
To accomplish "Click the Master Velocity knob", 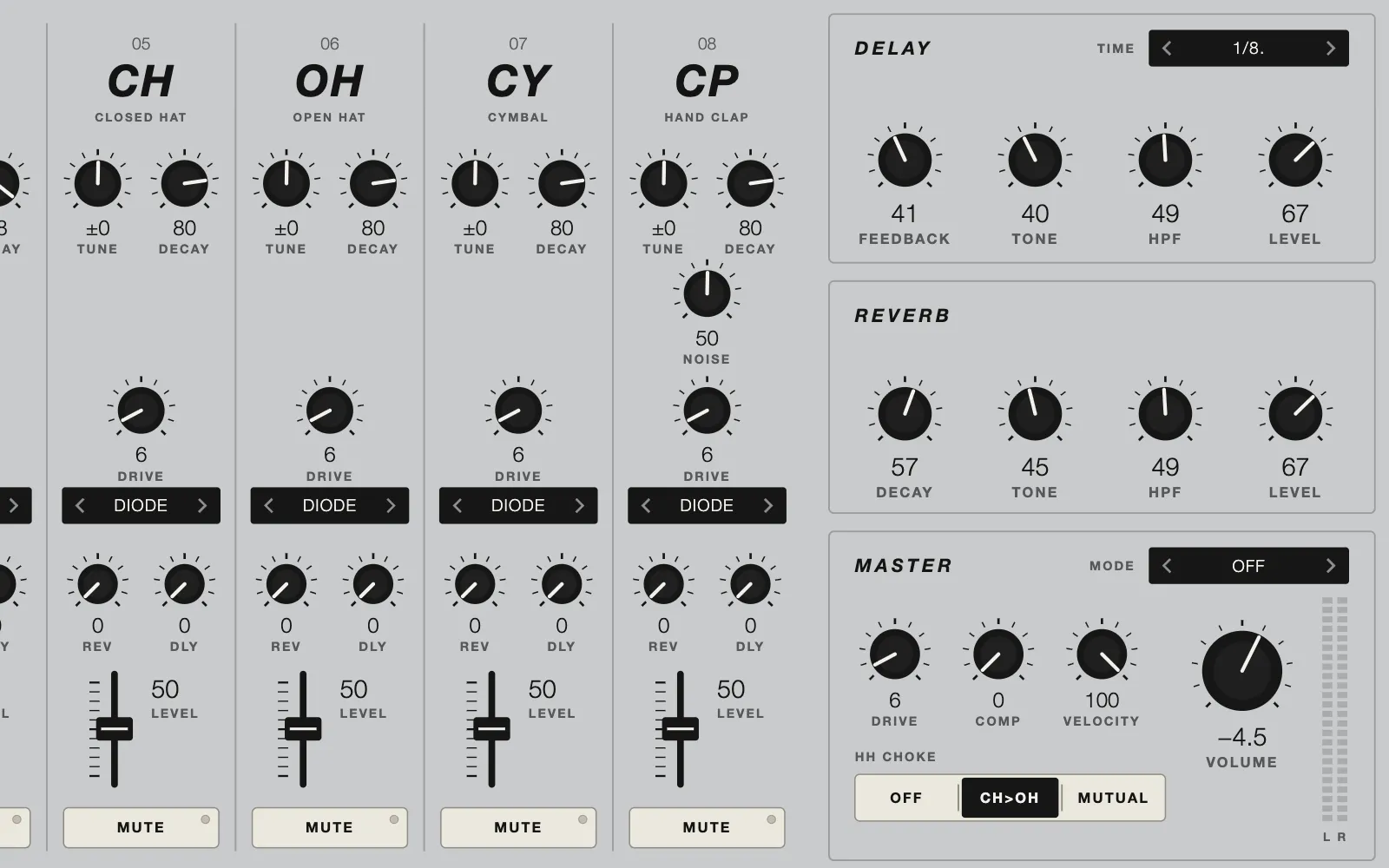I will pyautogui.click(x=1102, y=654).
